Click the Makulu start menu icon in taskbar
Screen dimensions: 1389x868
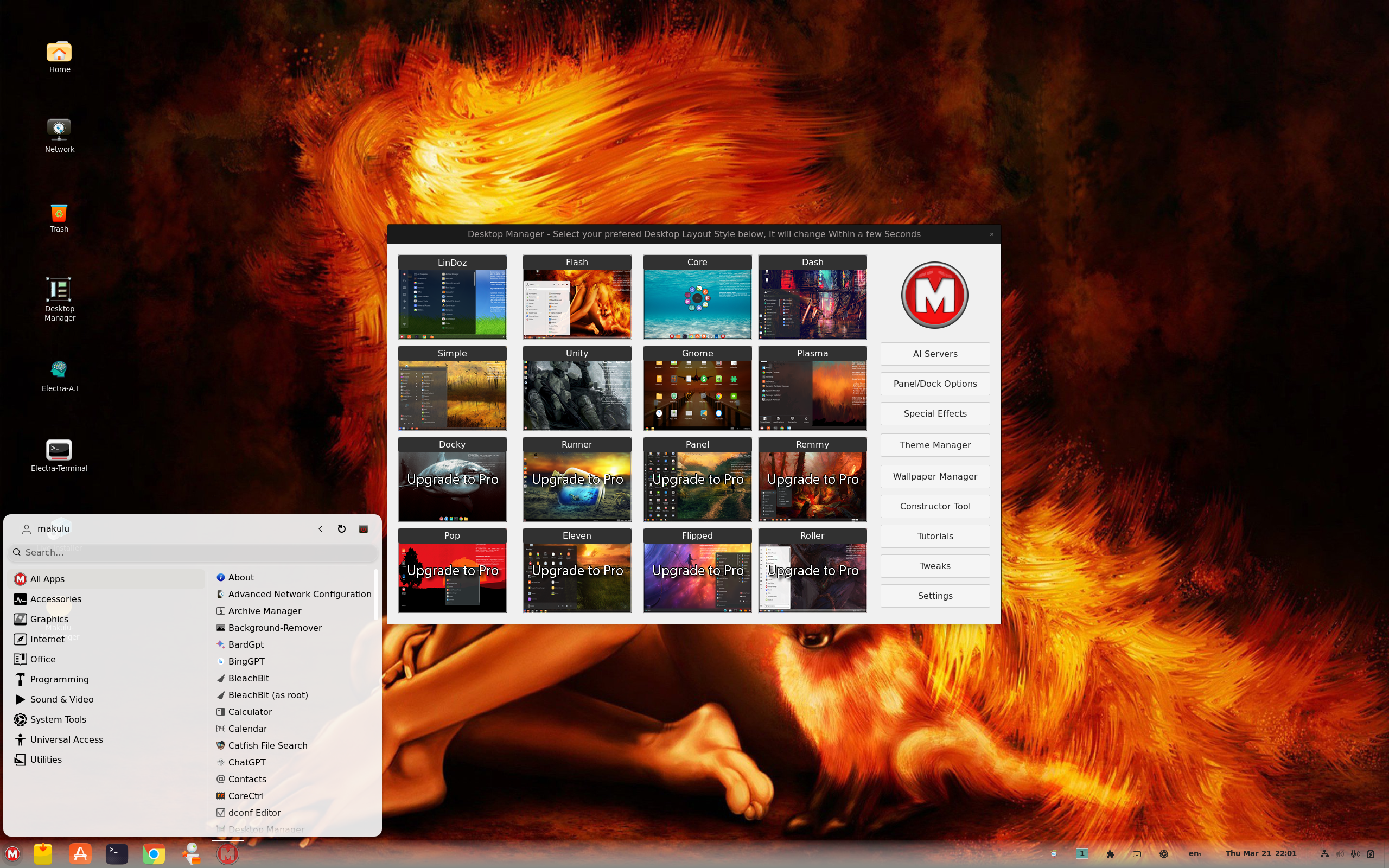point(12,854)
